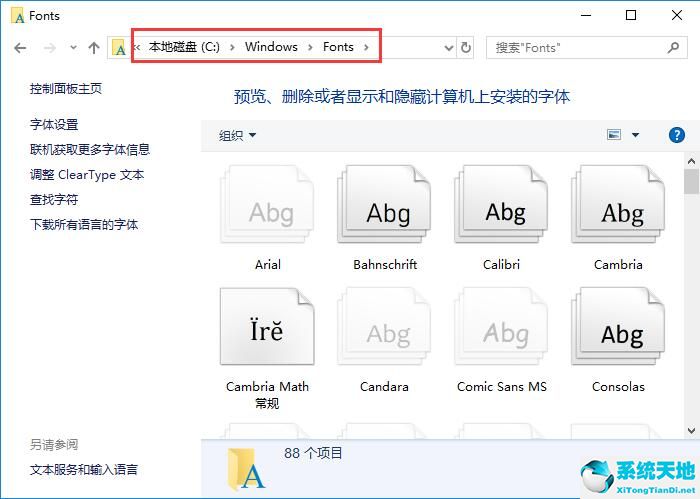Open 字体设置 link
The height and width of the screenshot is (499, 700).
pos(54,125)
